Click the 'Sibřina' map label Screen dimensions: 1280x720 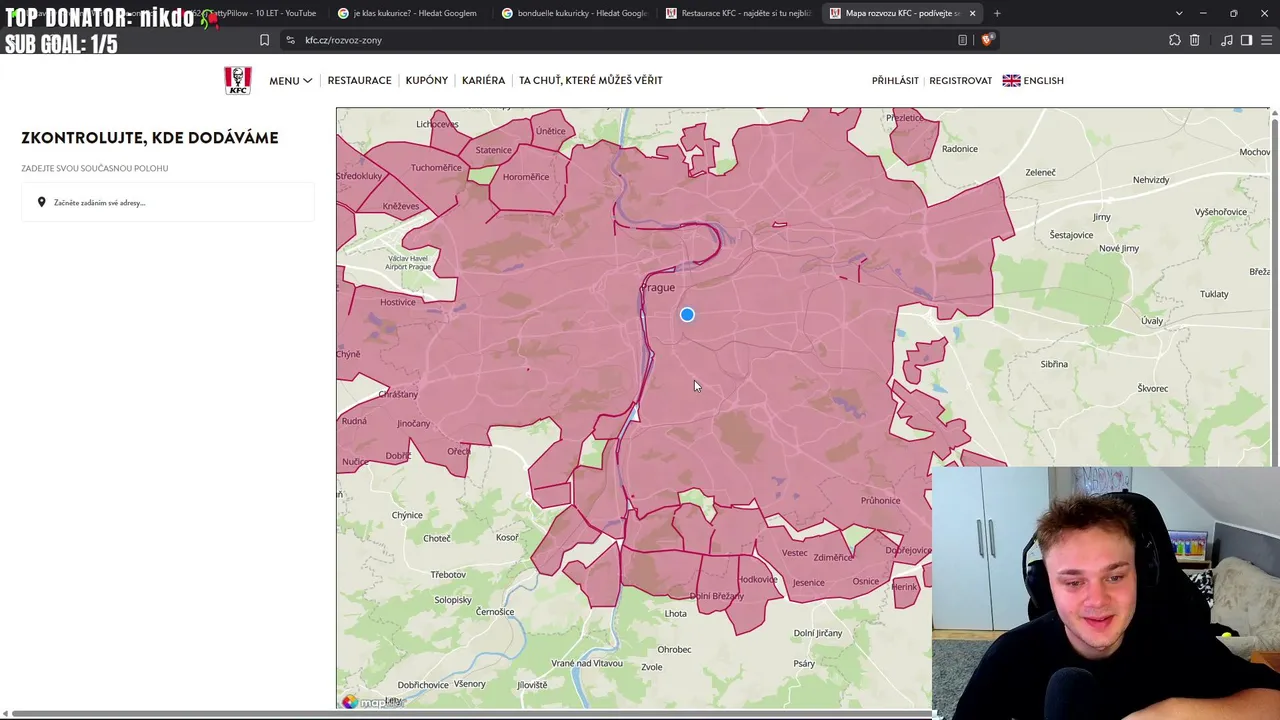(x=1054, y=364)
